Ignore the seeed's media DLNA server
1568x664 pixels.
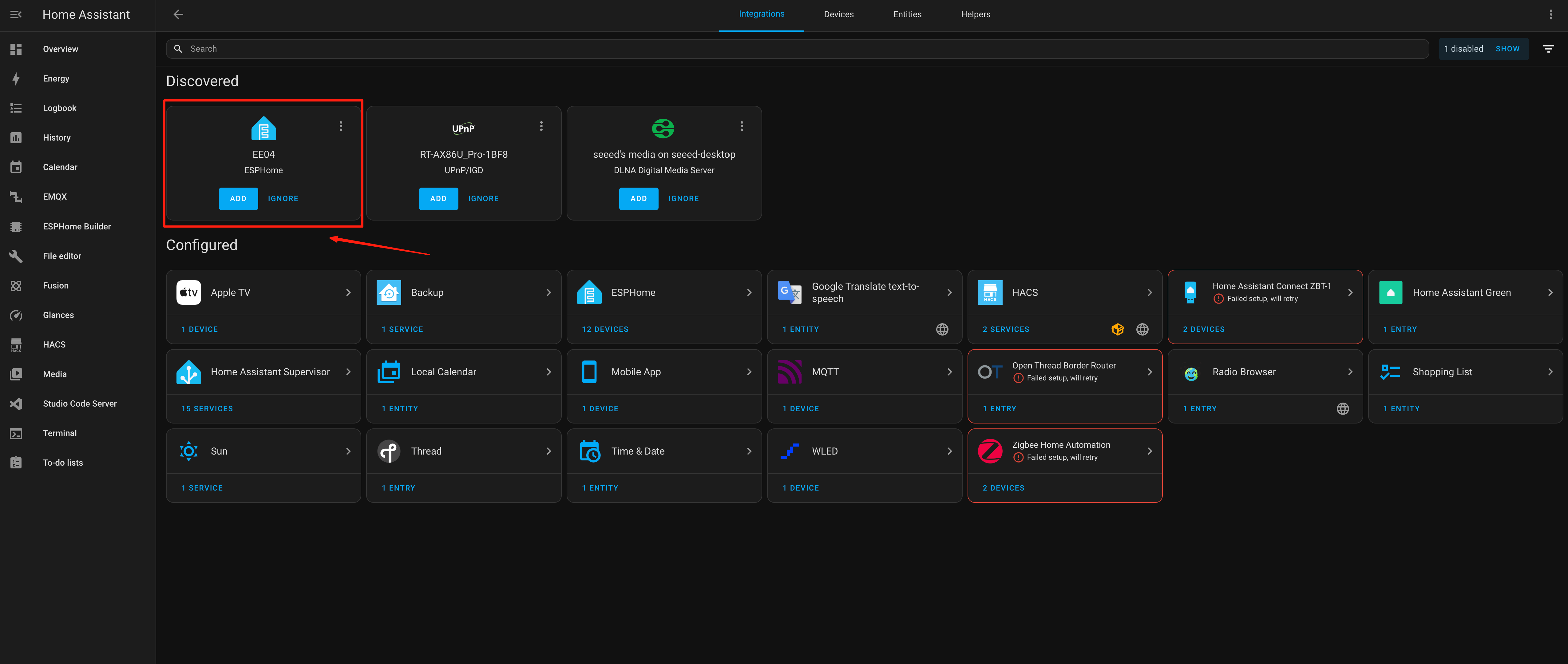point(683,199)
